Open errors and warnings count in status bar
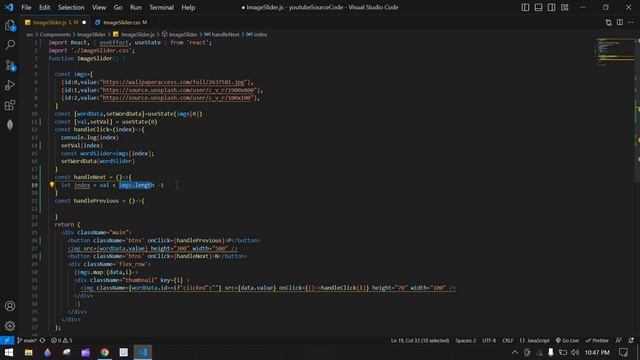The height and width of the screenshot is (360, 640). [62, 340]
